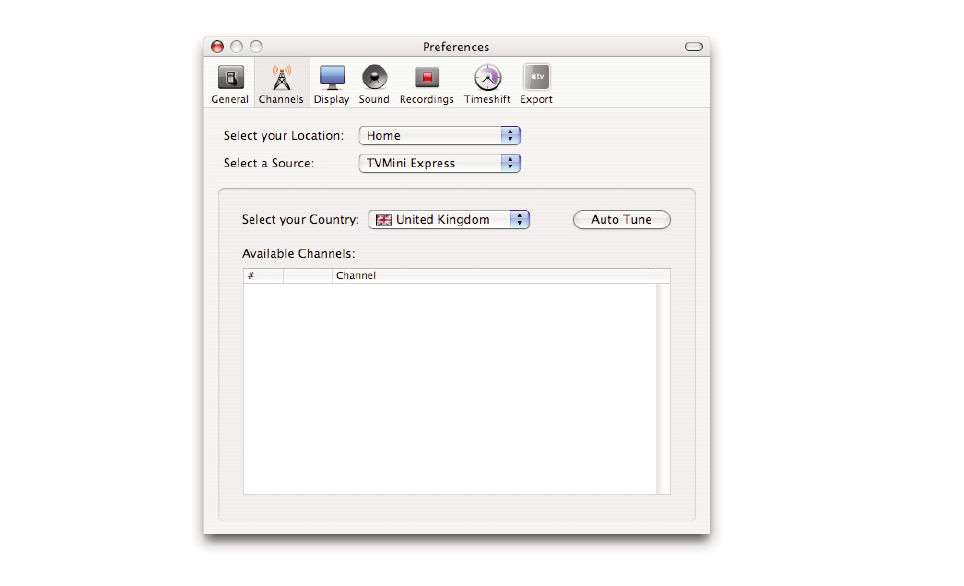
Task: Open the General preferences pane
Action: 230,84
